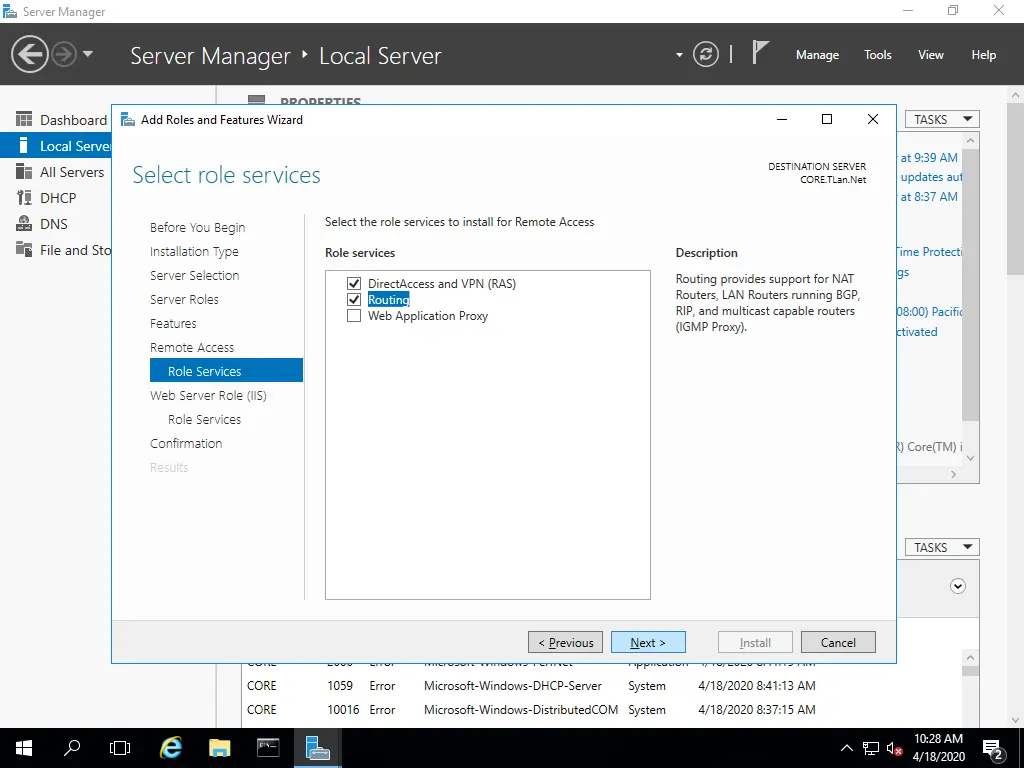Open the top TASKS dropdown
The height and width of the screenshot is (768, 1024).
point(942,119)
